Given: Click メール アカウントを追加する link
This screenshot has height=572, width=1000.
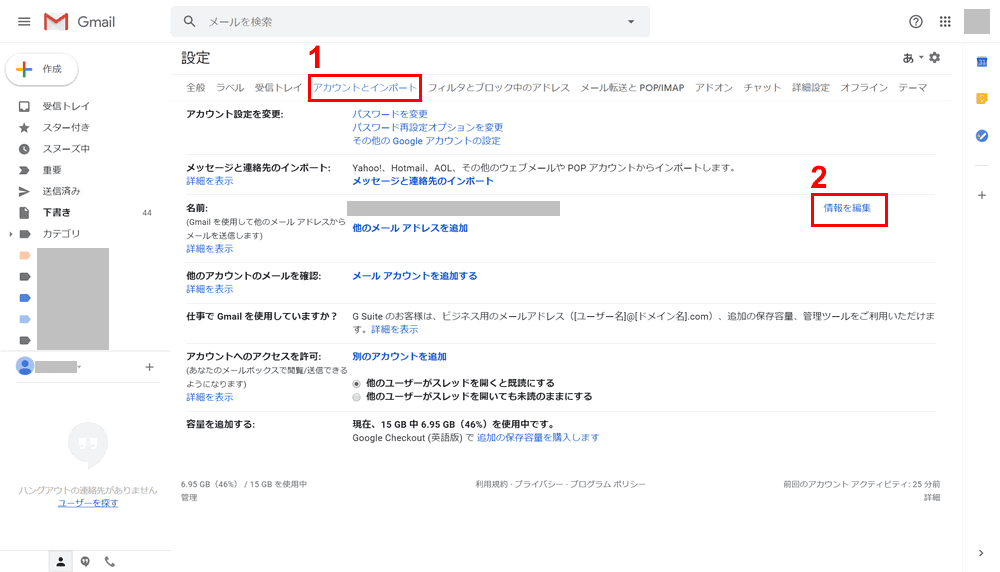Looking at the screenshot, I should [x=415, y=275].
